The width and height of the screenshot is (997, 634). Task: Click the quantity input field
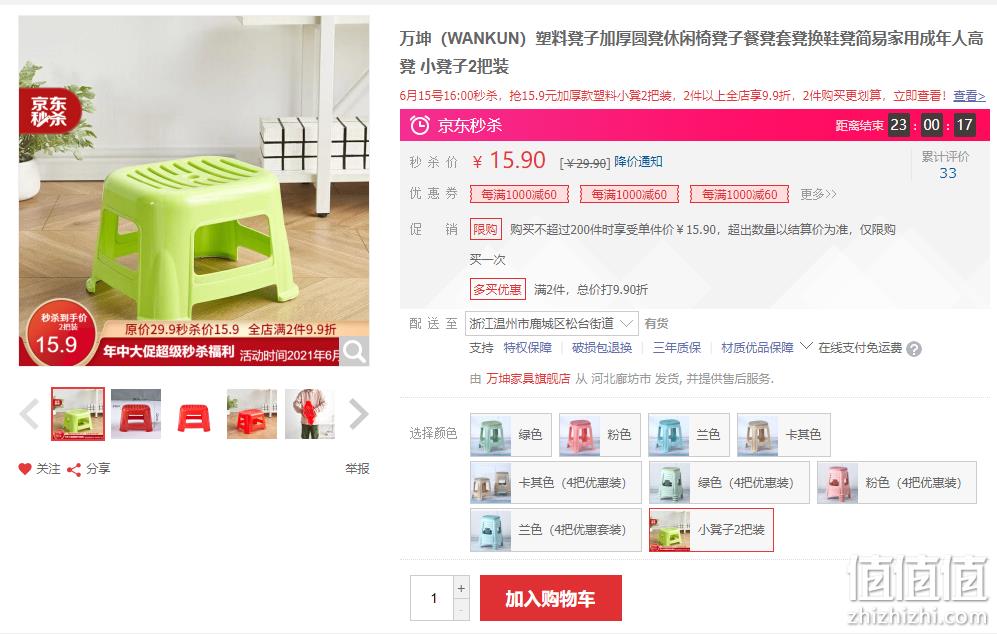(x=432, y=598)
